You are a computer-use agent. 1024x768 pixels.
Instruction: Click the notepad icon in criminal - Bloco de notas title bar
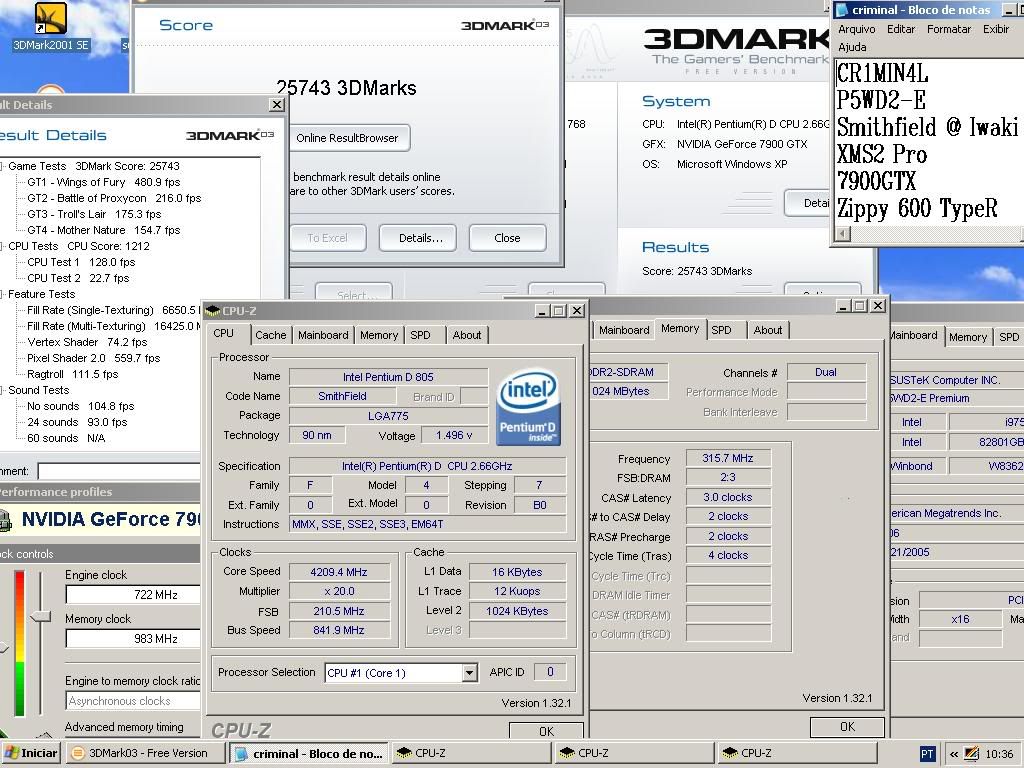(842, 10)
